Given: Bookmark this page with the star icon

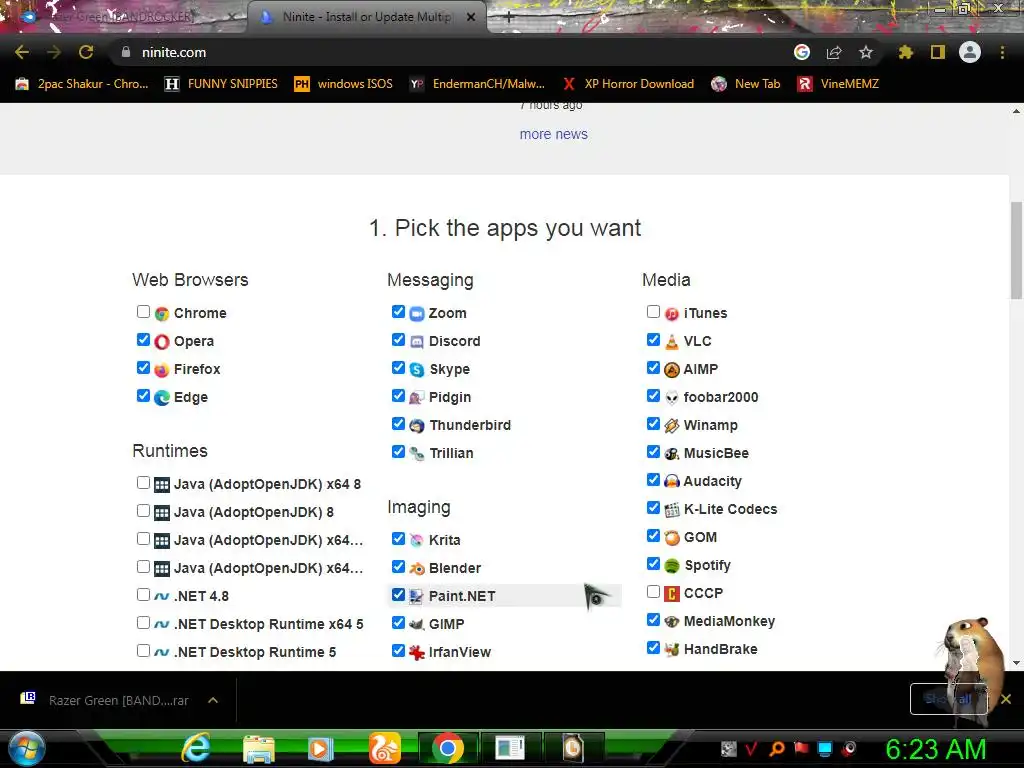Looking at the screenshot, I should (x=866, y=52).
